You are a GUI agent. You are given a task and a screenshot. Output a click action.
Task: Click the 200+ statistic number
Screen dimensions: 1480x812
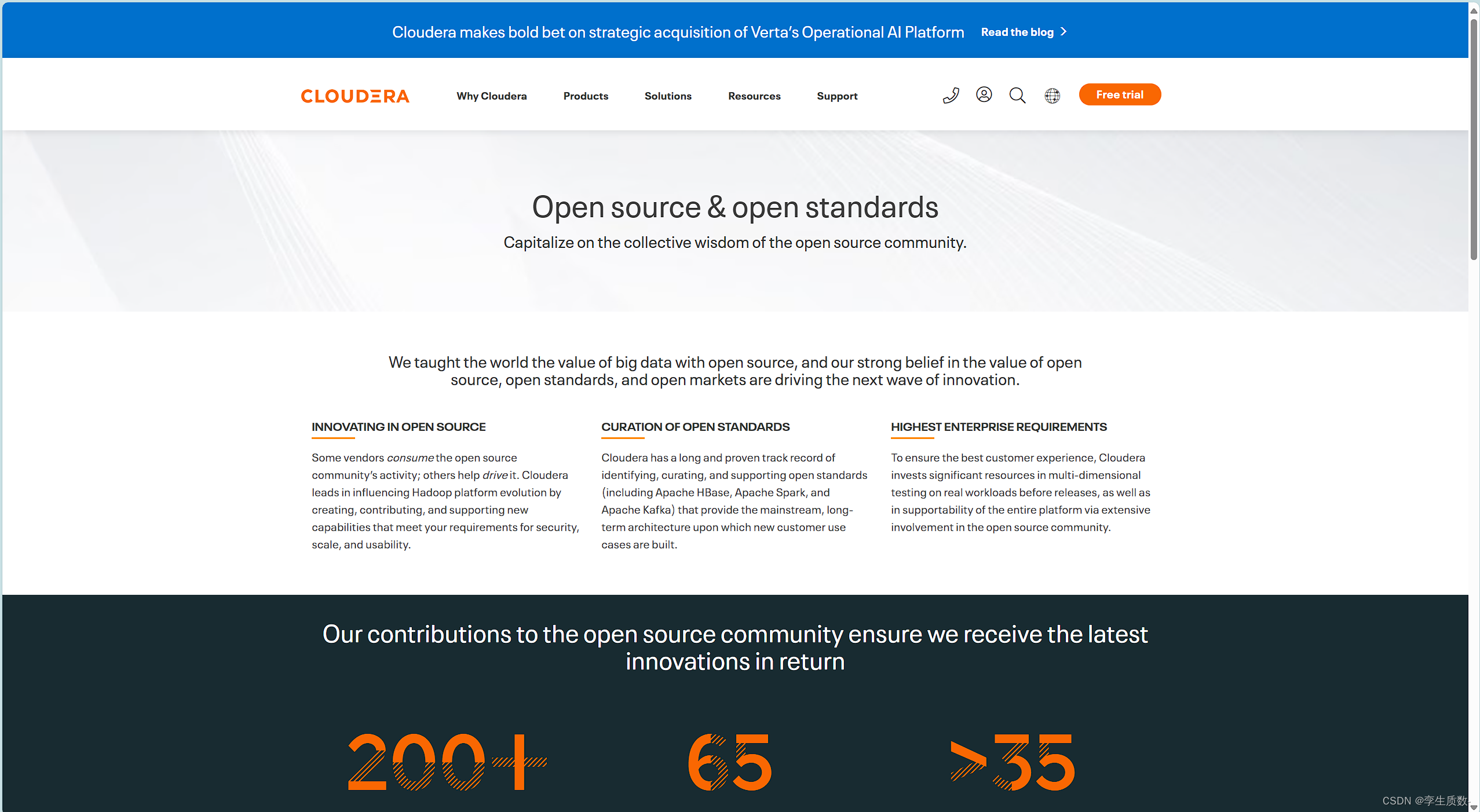point(447,762)
